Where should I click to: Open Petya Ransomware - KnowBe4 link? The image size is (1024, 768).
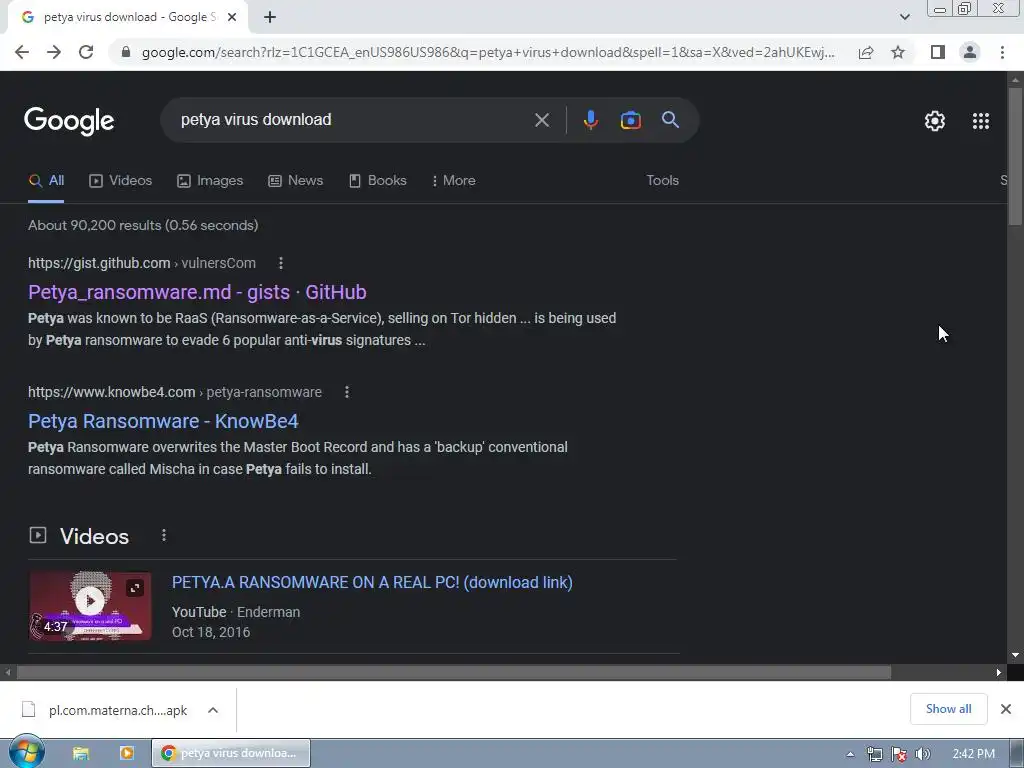click(163, 421)
